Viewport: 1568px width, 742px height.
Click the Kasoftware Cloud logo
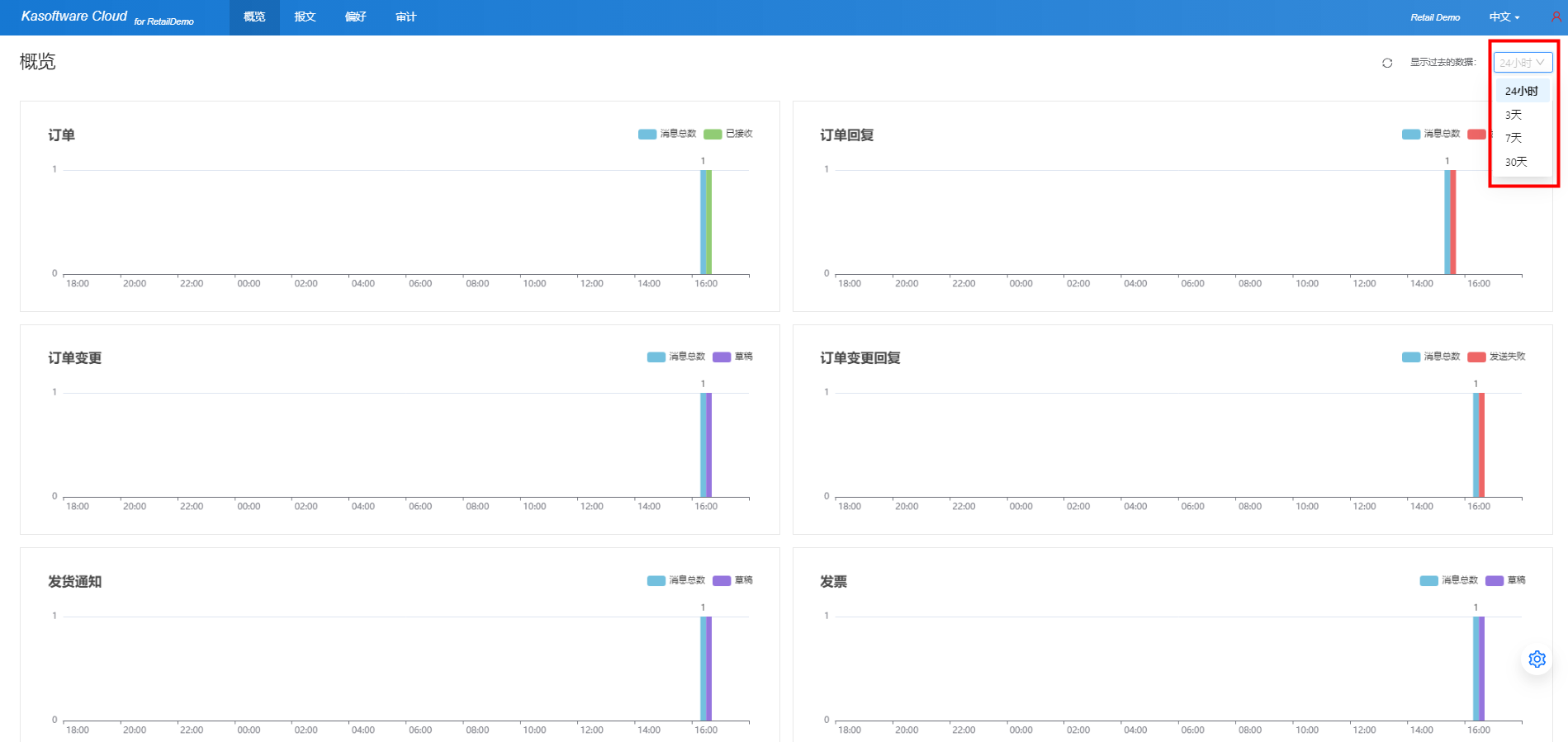[74, 17]
